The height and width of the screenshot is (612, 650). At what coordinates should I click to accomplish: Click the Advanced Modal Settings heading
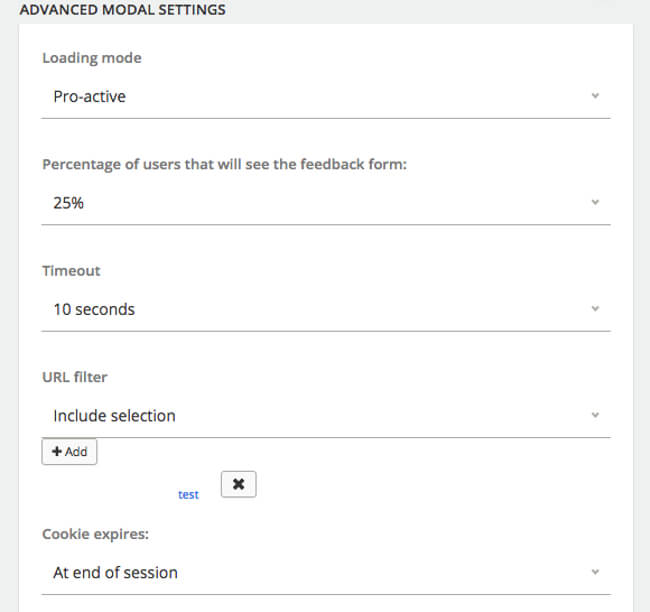pos(122,11)
